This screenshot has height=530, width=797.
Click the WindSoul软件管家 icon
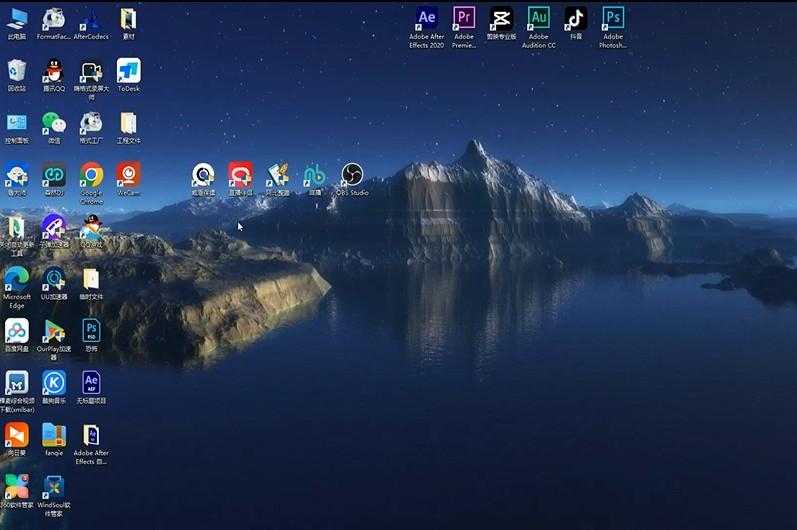[x=54, y=487]
